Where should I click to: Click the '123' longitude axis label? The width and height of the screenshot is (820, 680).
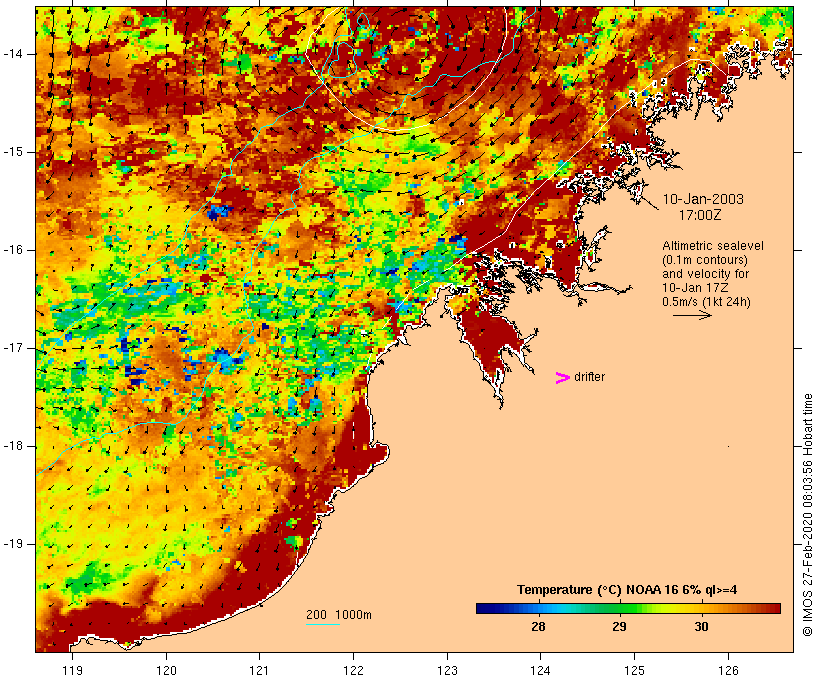[x=447, y=670]
